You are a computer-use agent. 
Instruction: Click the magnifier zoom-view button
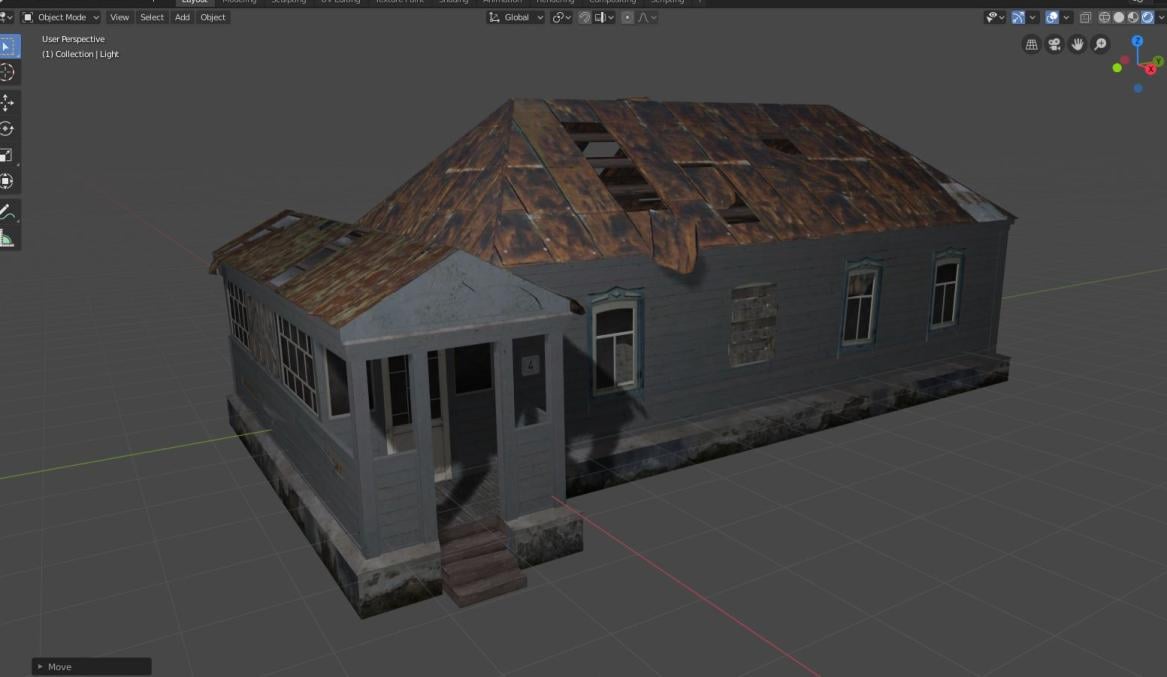coord(1100,45)
